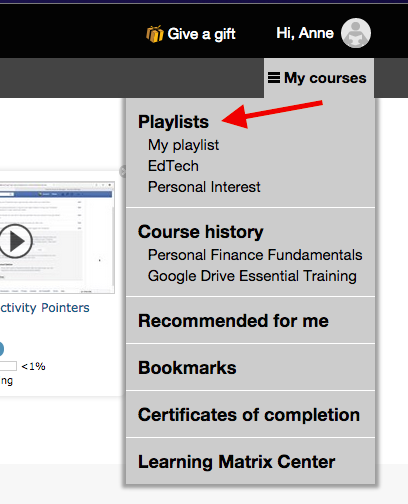The image size is (408, 504).
Task: Select My playlist
Action: click(x=183, y=145)
